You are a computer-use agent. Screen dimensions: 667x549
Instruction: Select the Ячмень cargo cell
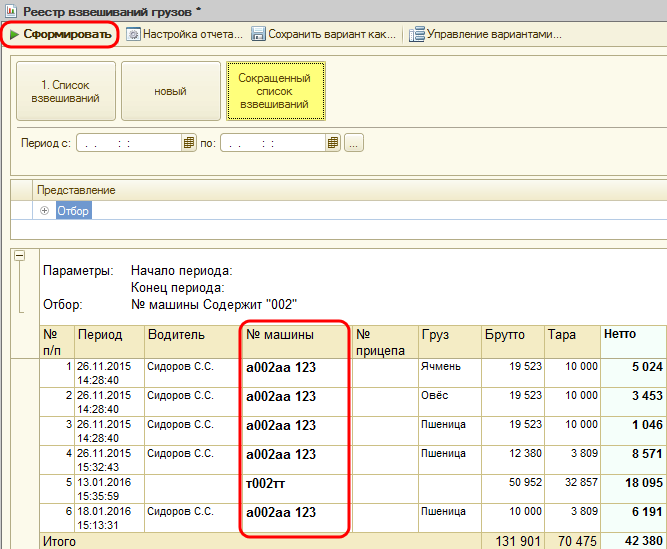441,367
